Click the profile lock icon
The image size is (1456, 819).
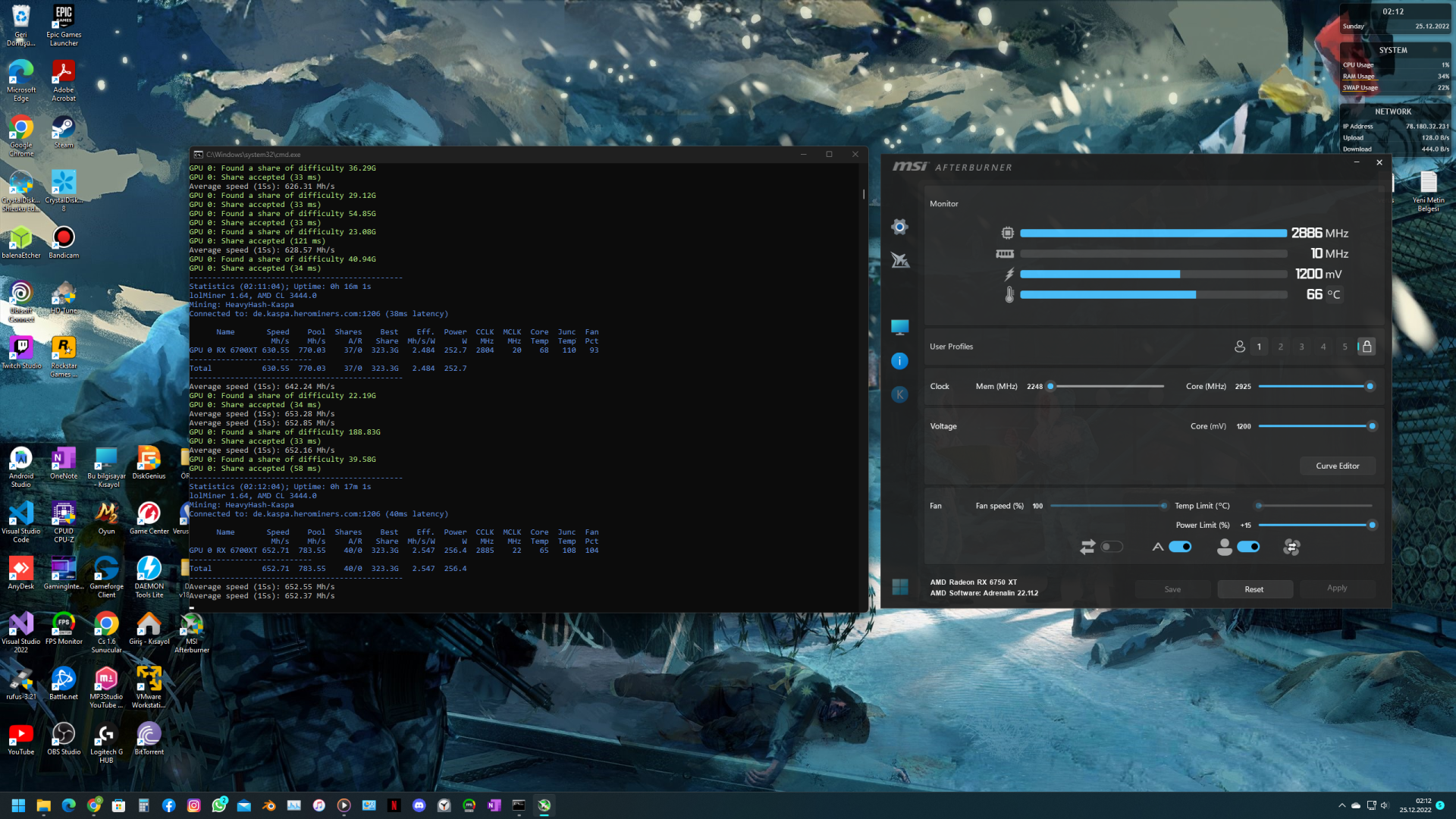point(1367,347)
